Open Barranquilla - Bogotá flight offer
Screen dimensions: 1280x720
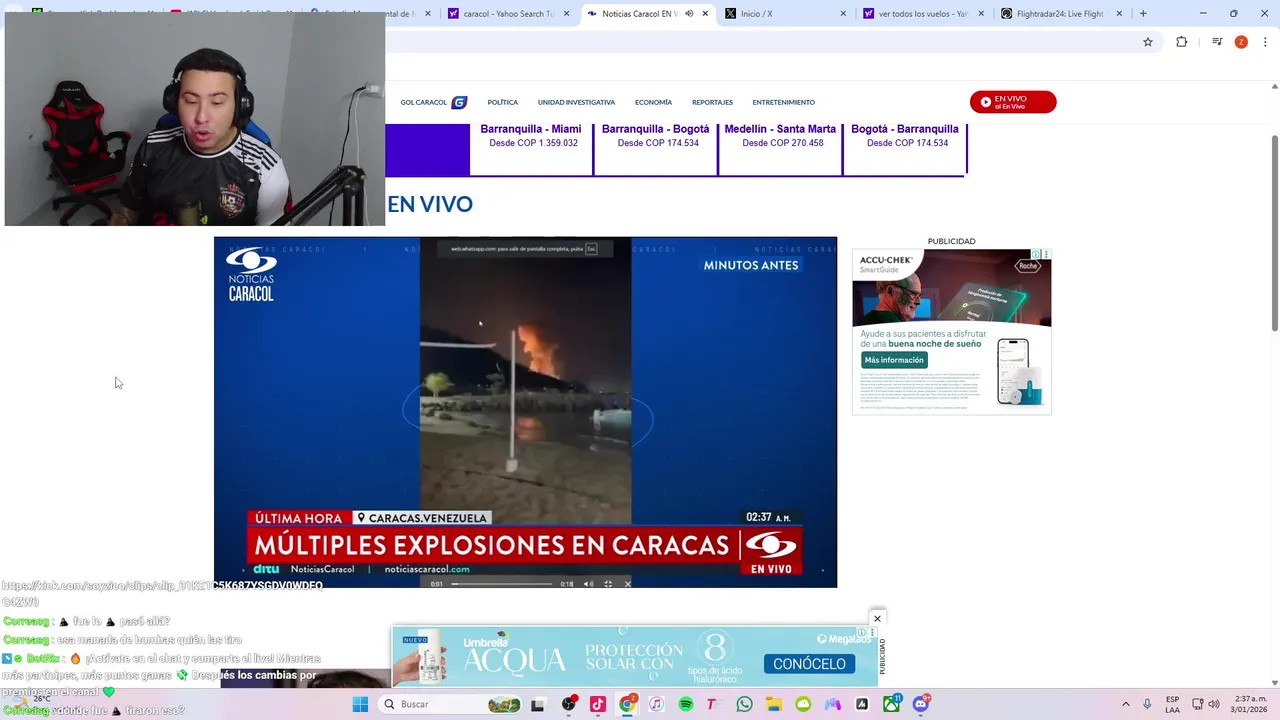[x=656, y=137]
